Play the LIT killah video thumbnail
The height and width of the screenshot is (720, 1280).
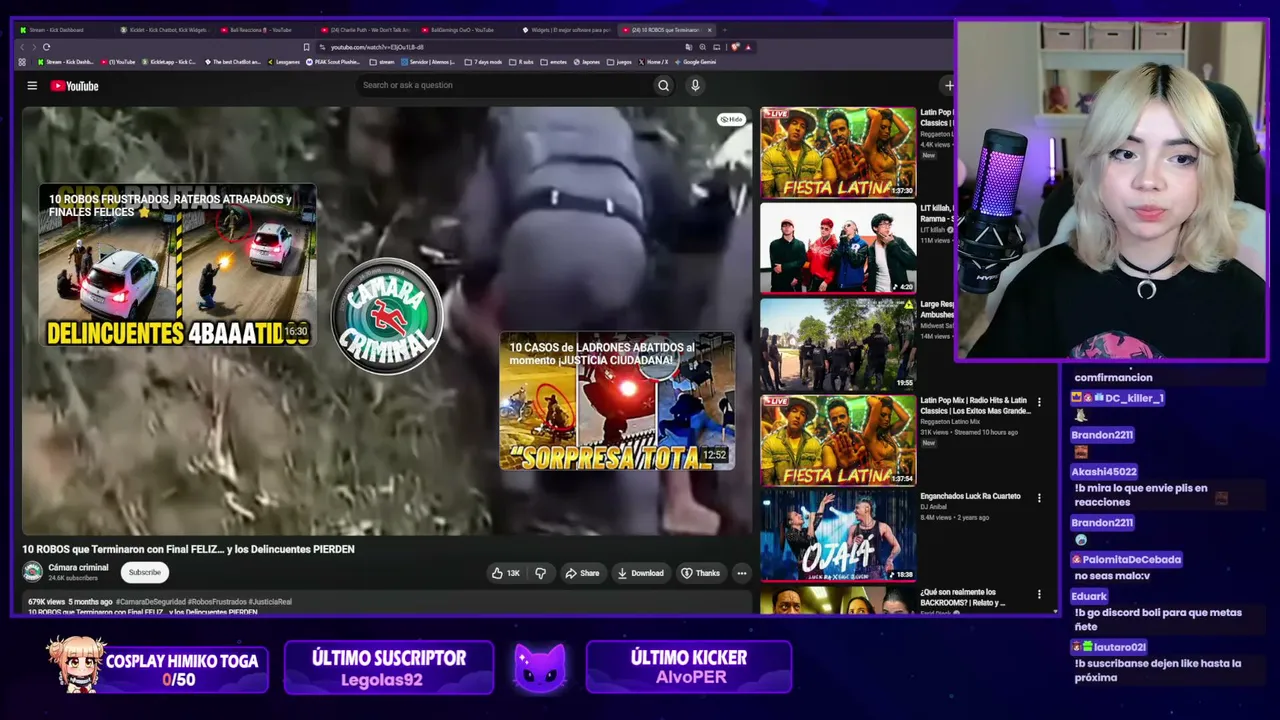click(x=838, y=248)
